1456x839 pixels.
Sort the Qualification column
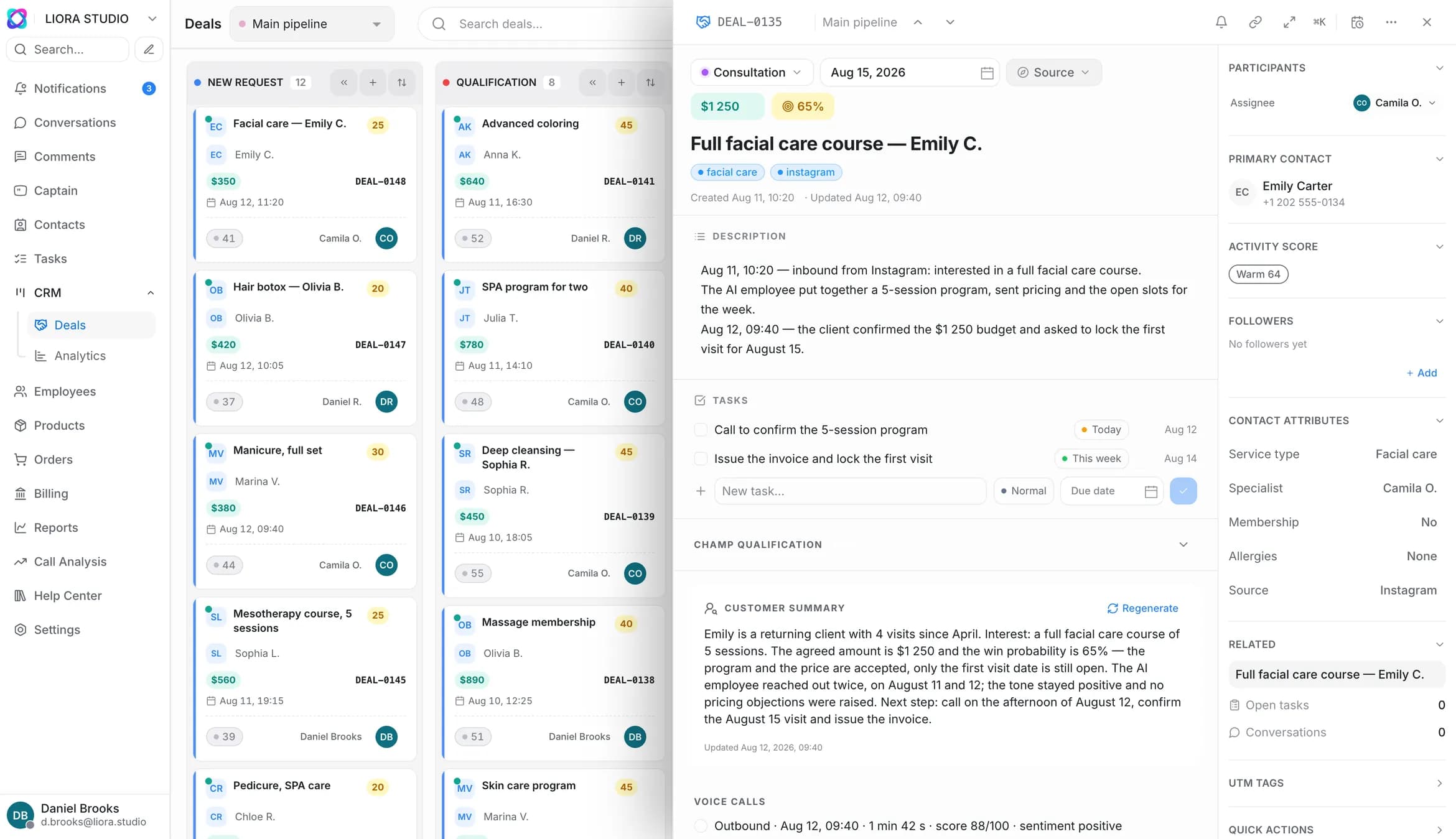point(650,82)
